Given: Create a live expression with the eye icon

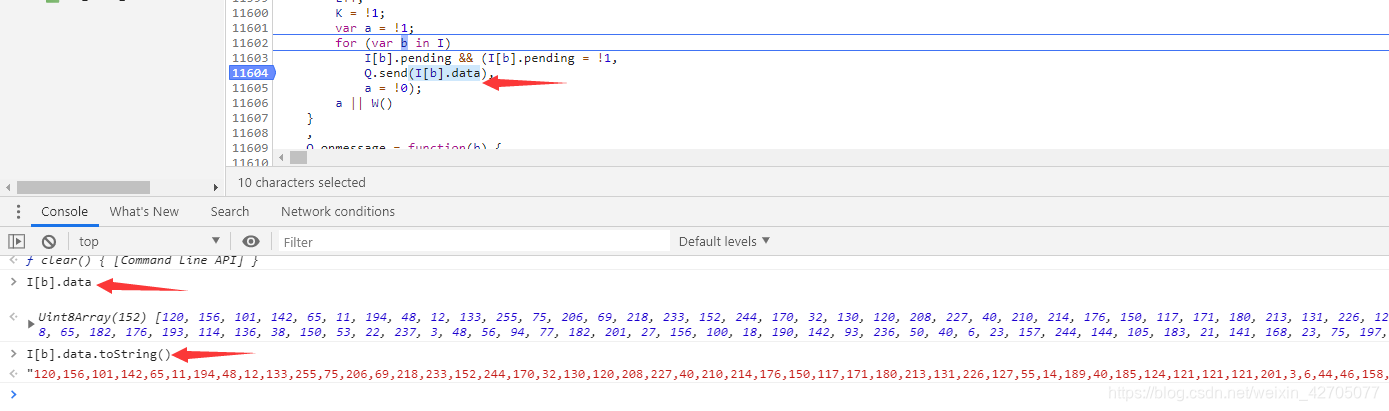Looking at the screenshot, I should click(251, 241).
